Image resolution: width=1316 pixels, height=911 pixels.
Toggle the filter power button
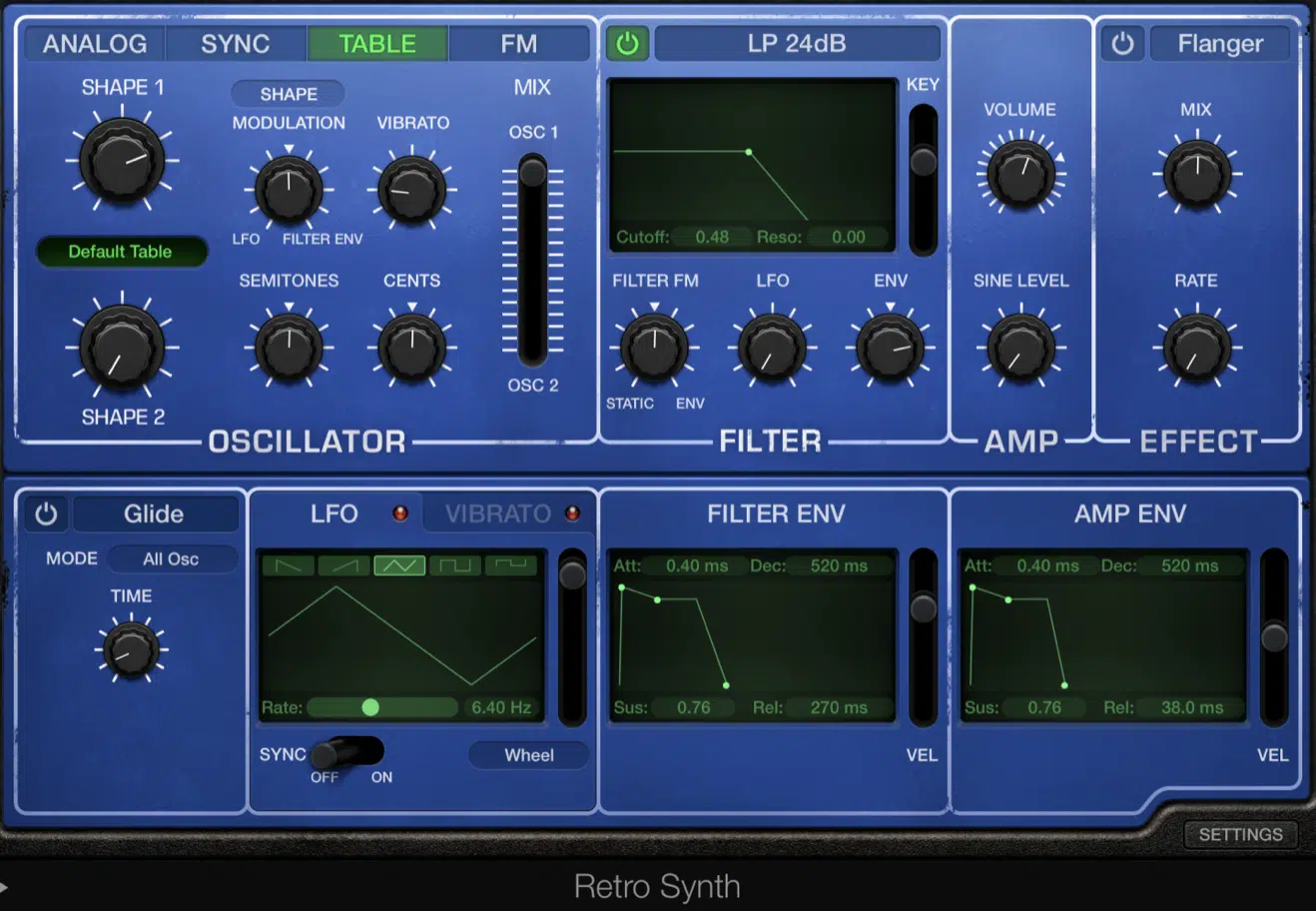(x=627, y=44)
